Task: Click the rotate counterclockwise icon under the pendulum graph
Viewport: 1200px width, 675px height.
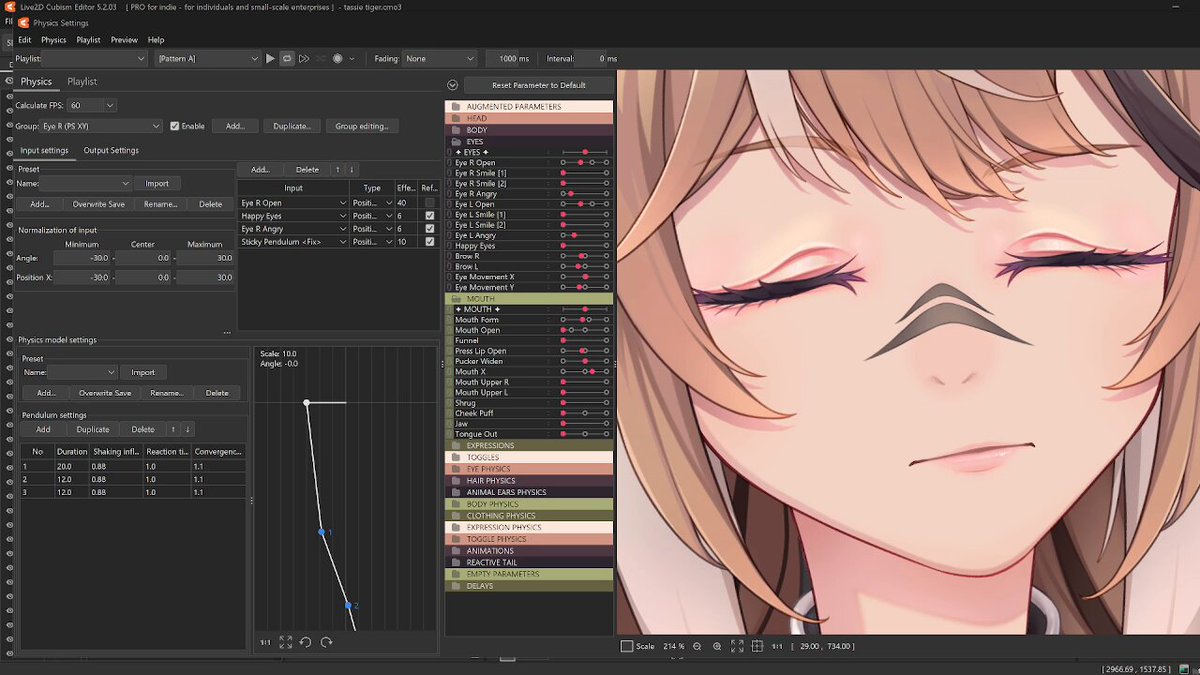Action: pyautogui.click(x=306, y=642)
